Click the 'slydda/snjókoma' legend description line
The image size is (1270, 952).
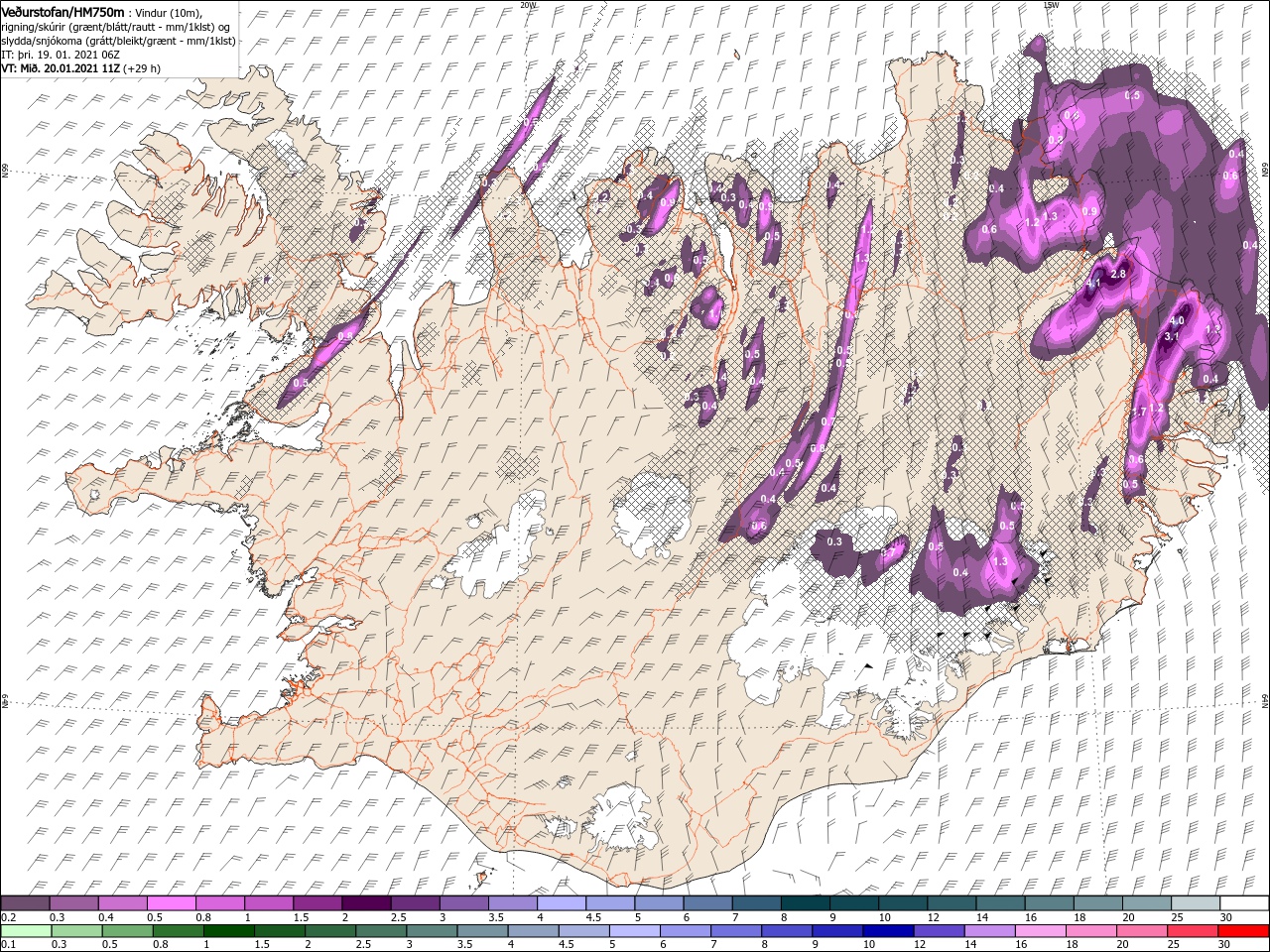pyautogui.click(x=118, y=41)
